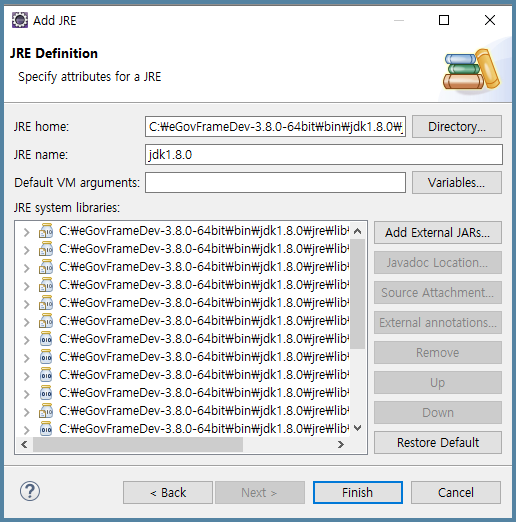Click the library list scroll down arrow

[358, 428]
